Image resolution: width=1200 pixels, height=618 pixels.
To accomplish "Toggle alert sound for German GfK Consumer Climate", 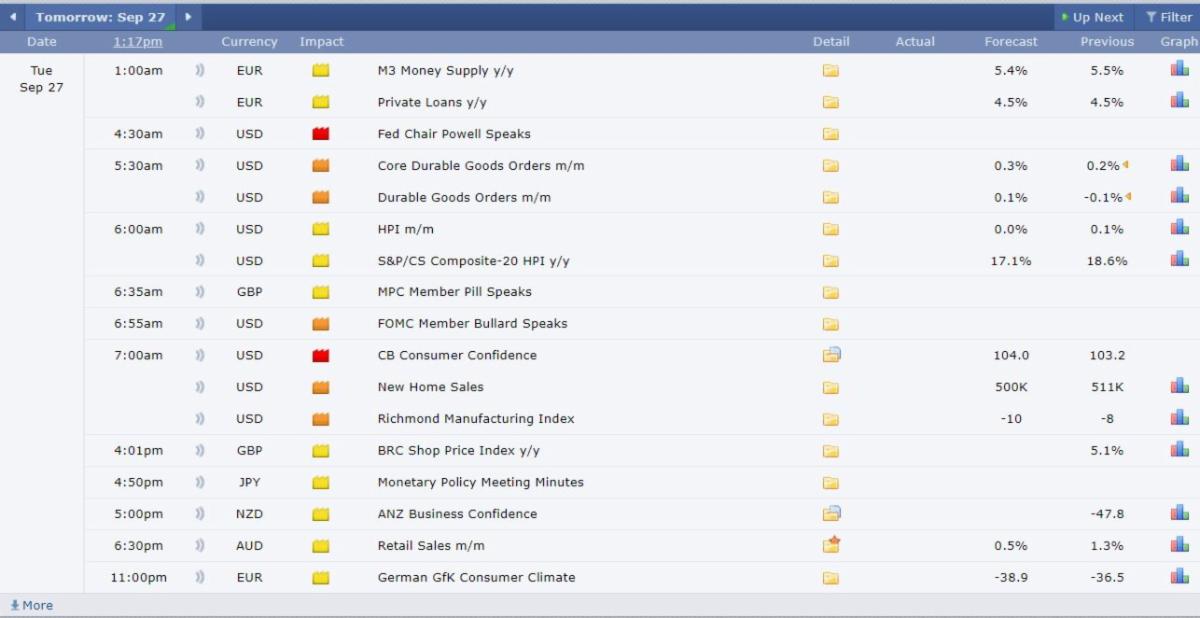I will point(199,577).
